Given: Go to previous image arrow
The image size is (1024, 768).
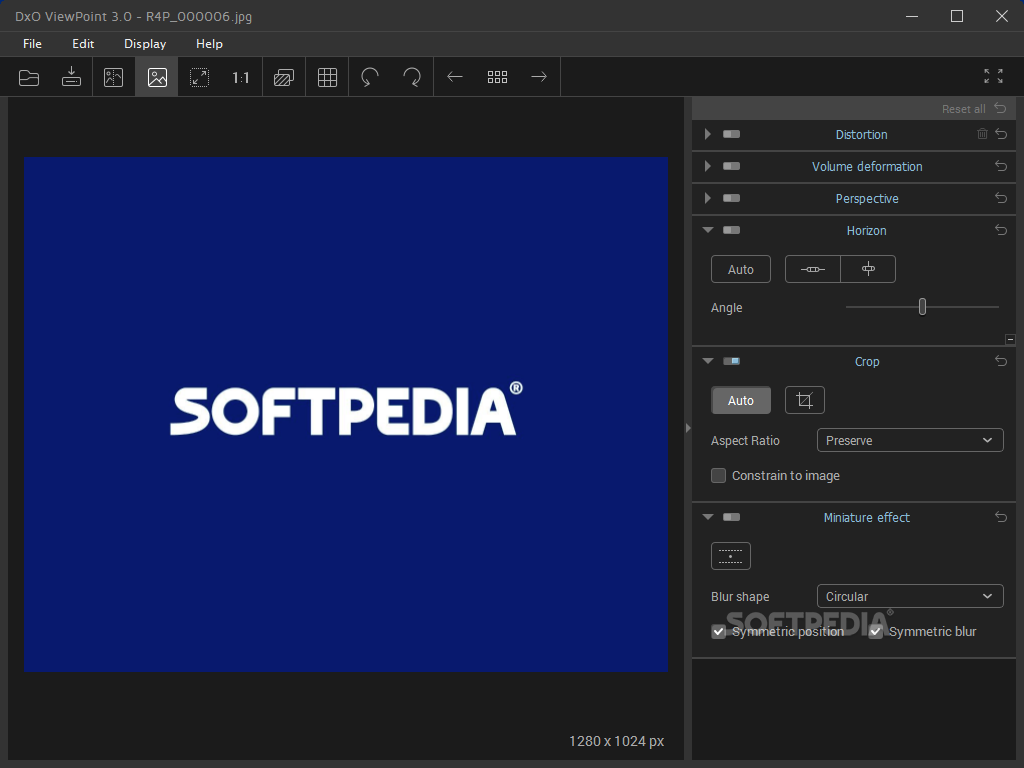Looking at the screenshot, I should pos(455,77).
